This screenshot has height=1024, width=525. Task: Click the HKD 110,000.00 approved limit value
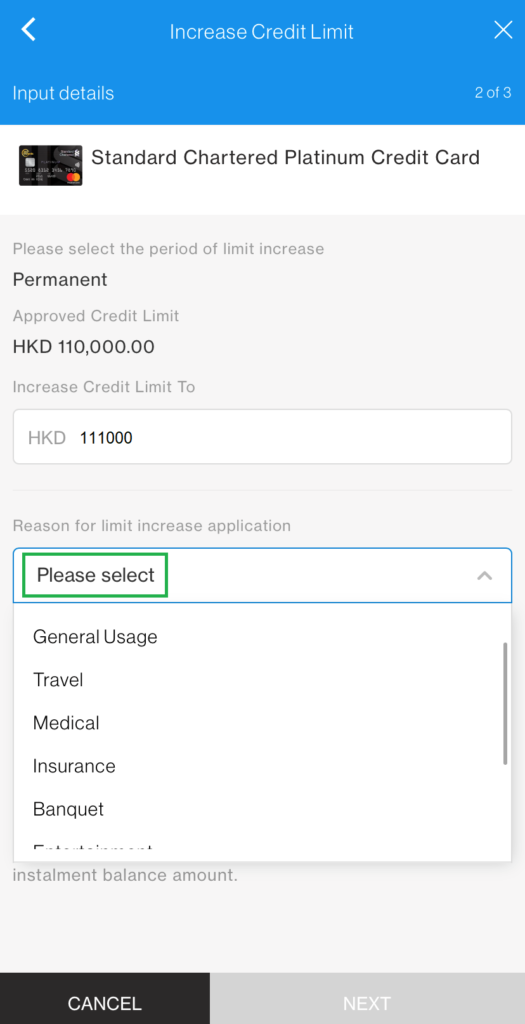pyautogui.click(x=84, y=347)
